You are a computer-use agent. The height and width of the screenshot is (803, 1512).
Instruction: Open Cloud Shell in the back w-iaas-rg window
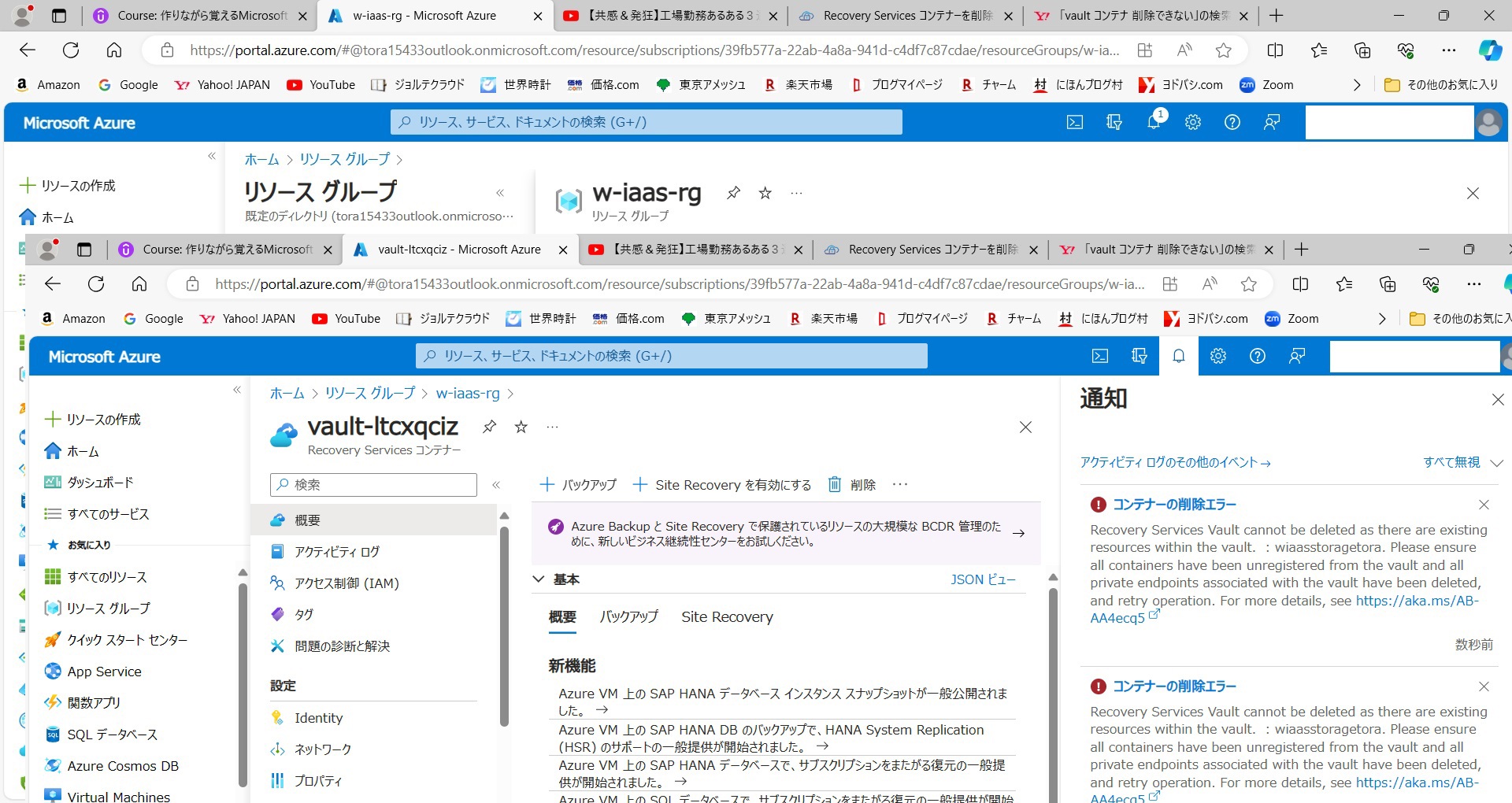tap(1075, 122)
